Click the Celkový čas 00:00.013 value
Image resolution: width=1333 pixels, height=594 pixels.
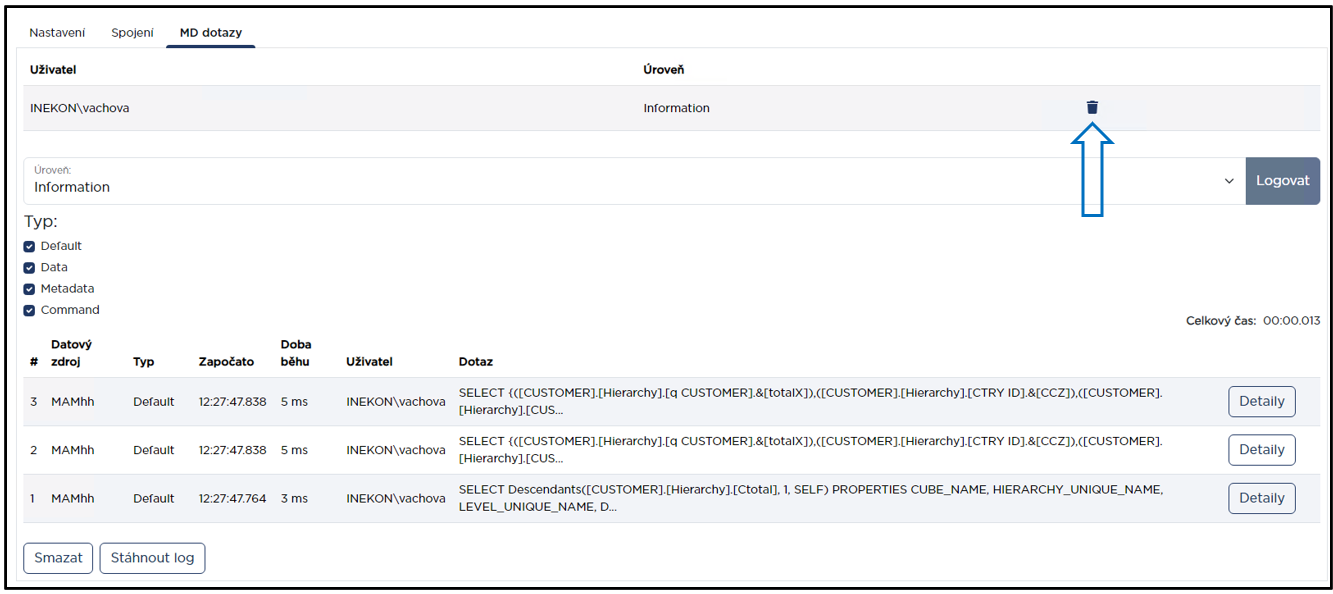click(x=1291, y=321)
